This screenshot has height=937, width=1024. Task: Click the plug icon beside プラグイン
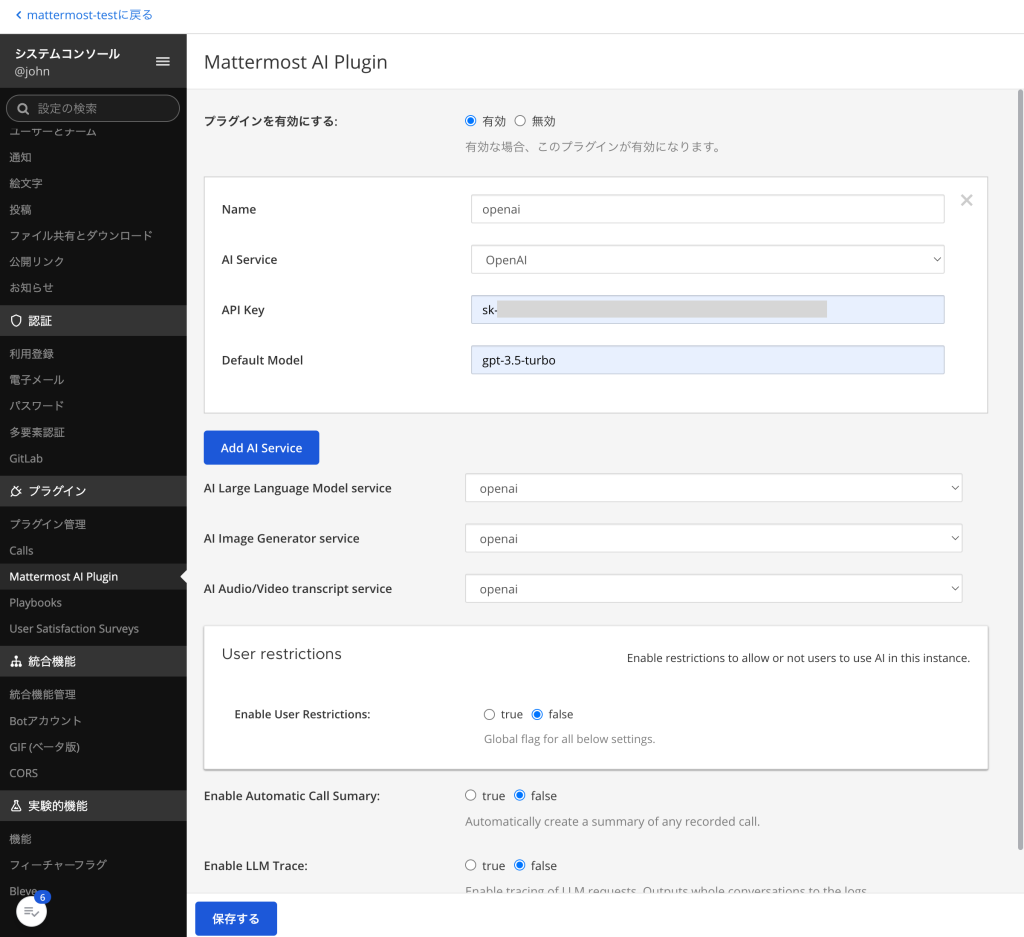(x=16, y=491)
